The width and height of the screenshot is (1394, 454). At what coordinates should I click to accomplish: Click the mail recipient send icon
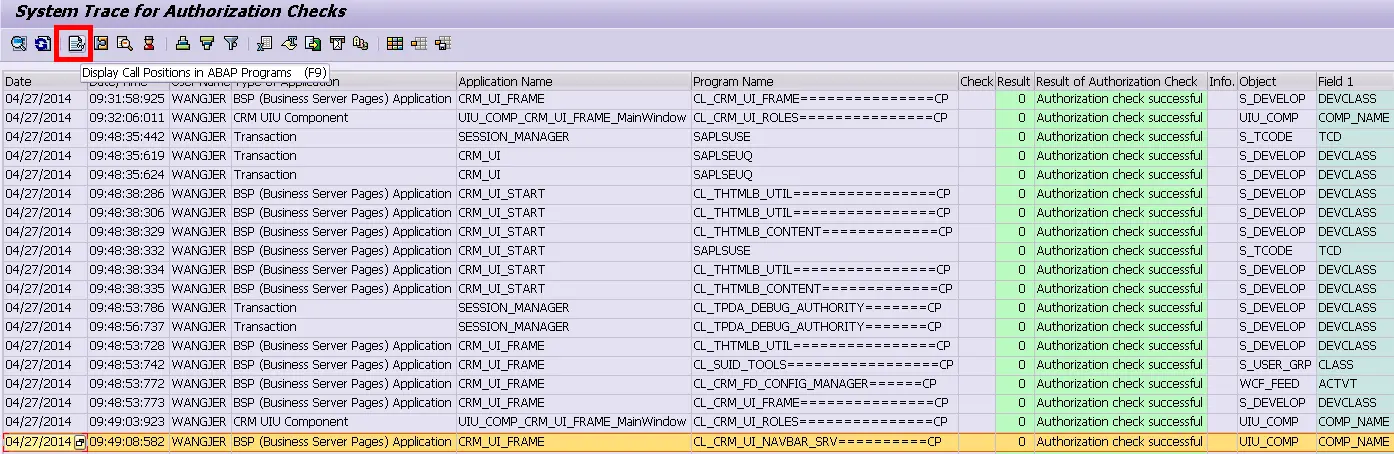[x=337, y=43]
